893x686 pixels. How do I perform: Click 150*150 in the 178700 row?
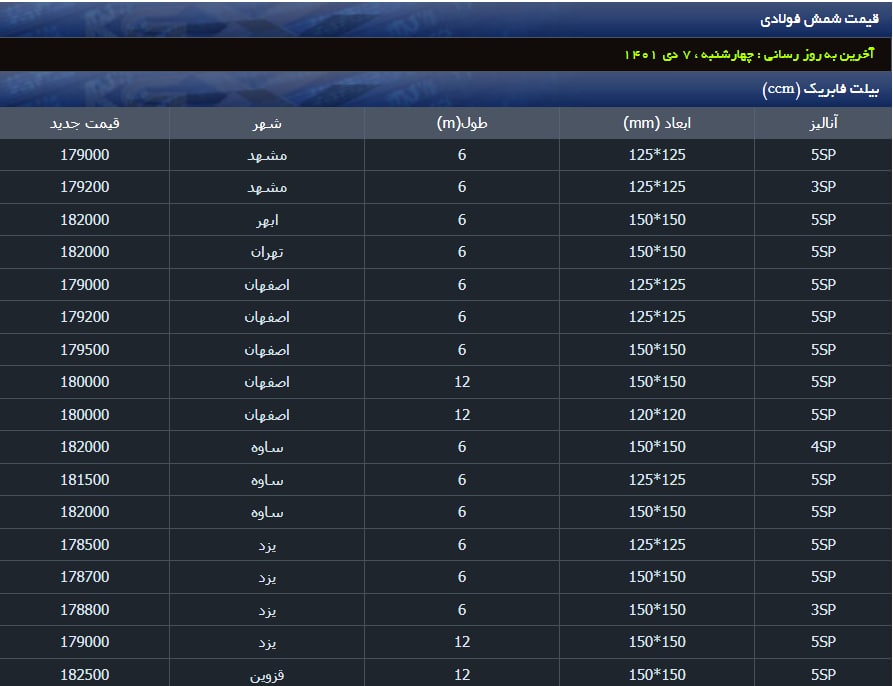tap(657, 576)
